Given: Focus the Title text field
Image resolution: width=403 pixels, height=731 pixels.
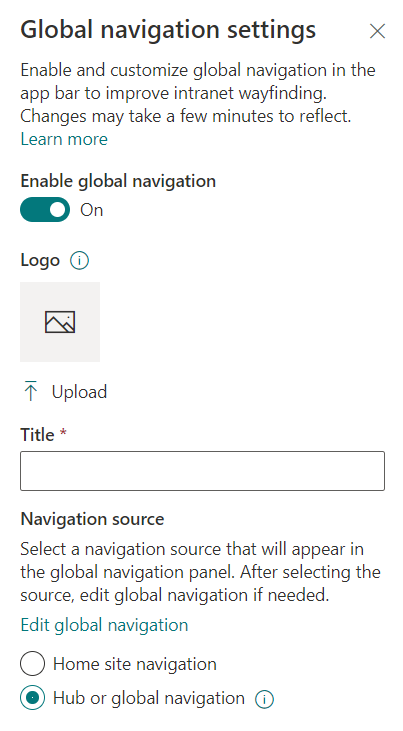Looking at the screenshot, I should click(202, 471).
